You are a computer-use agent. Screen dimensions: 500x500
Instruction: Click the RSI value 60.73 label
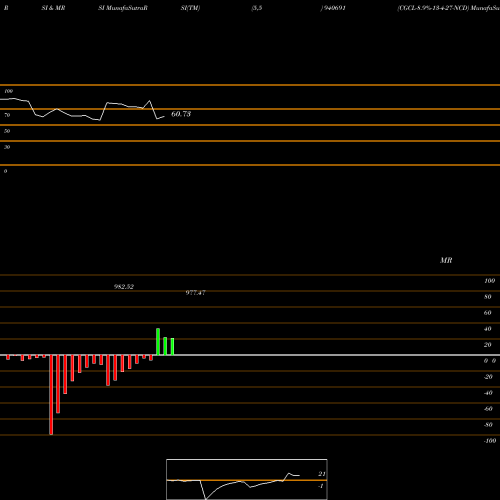click(x=181, y=114)
